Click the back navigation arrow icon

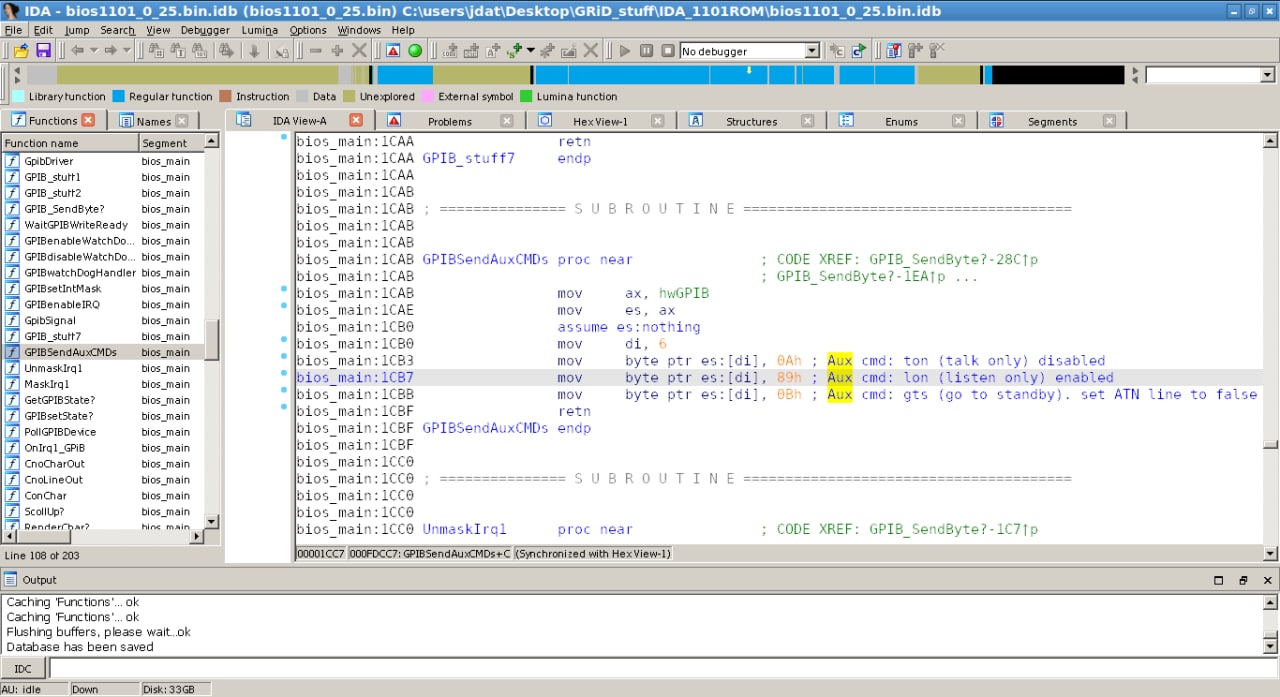77,51
